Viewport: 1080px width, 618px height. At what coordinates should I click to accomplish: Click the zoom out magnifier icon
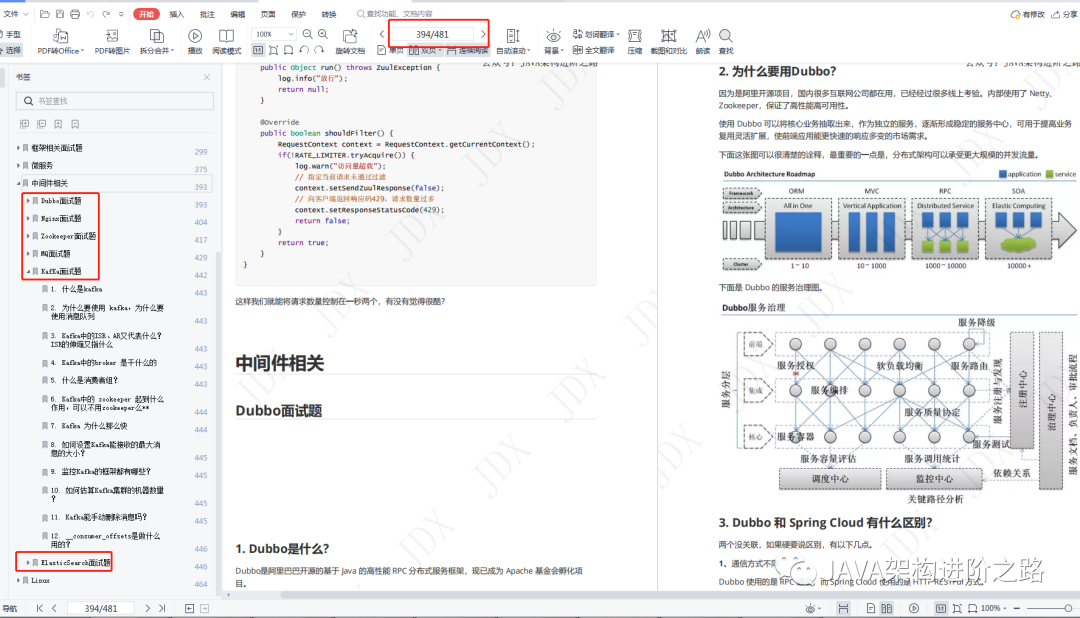307,34
